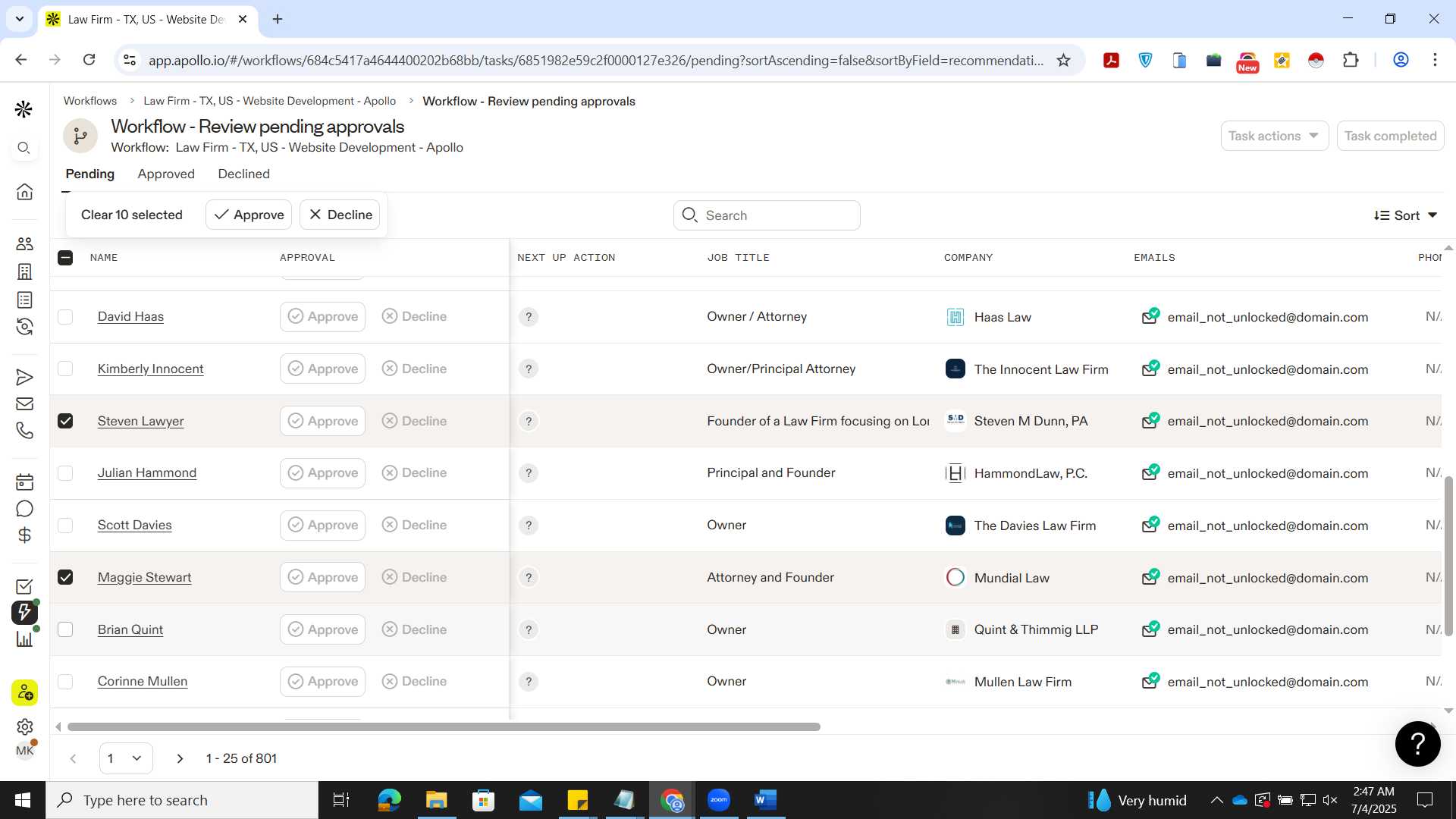Image resolution: width=1456 pixels, height=819 pixels.
Task: Check the Kimberly Innocent row checkbox
Action: tap(65, 369)
